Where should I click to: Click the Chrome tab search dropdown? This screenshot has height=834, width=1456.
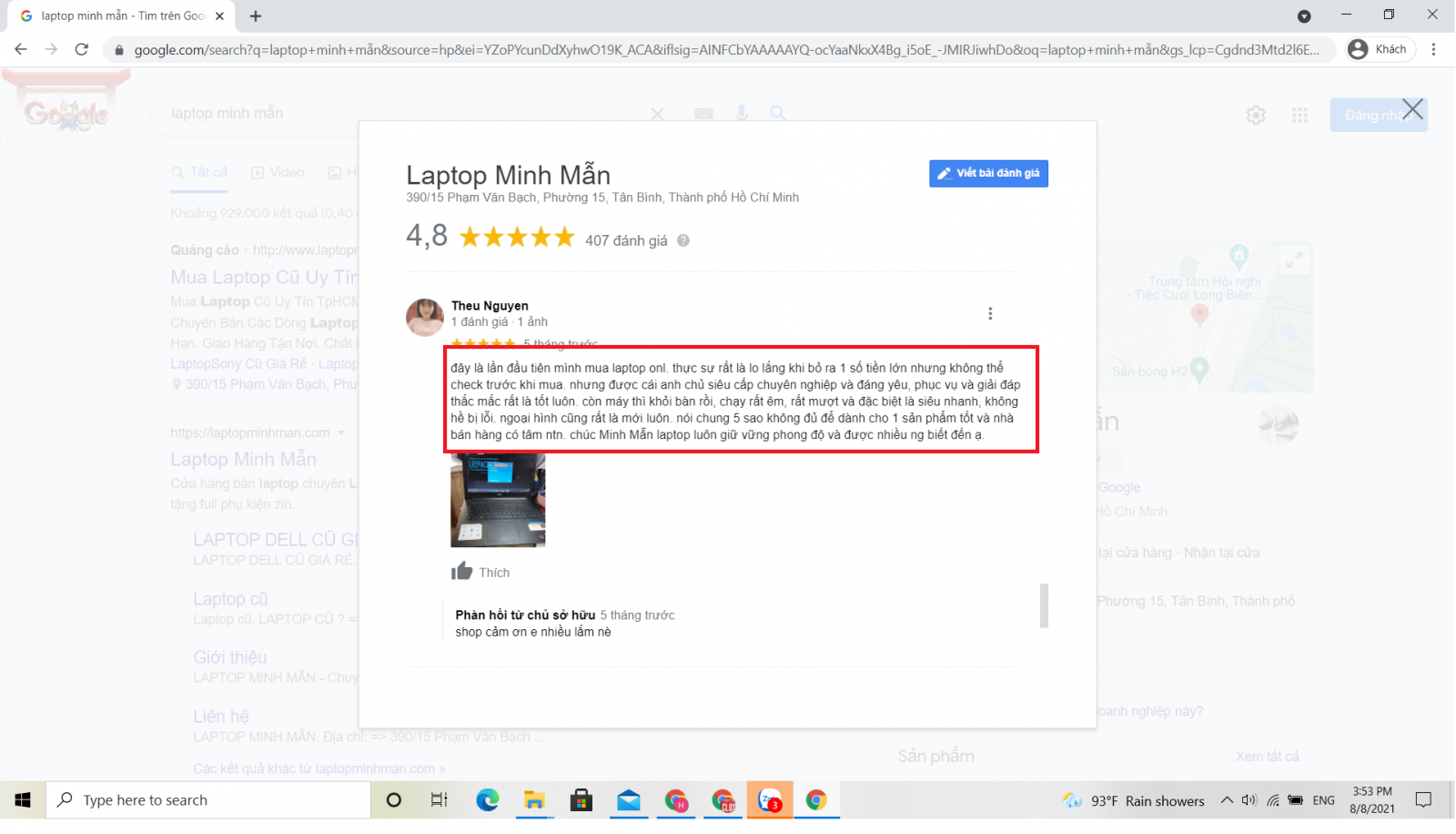(x=1304, y=15)
